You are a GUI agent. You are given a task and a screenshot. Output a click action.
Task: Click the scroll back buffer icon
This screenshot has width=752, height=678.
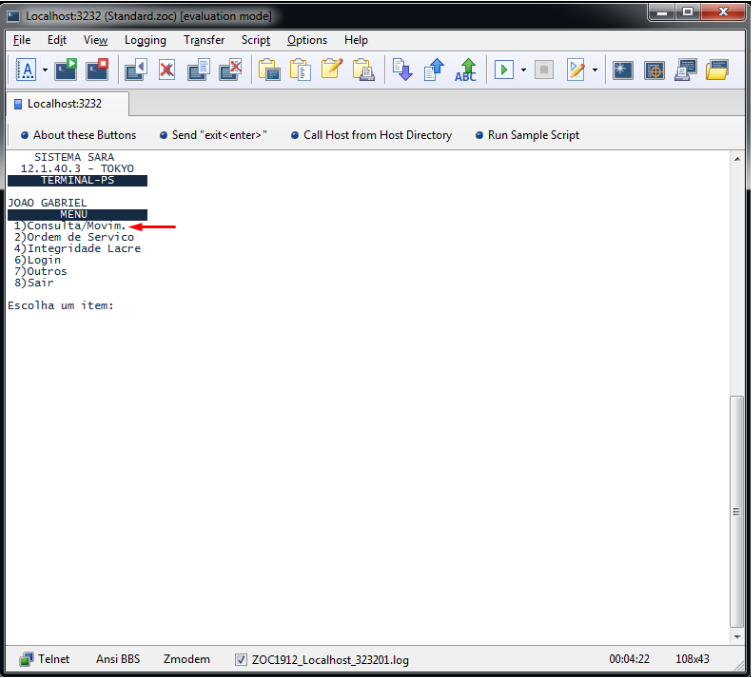point(136,70)
